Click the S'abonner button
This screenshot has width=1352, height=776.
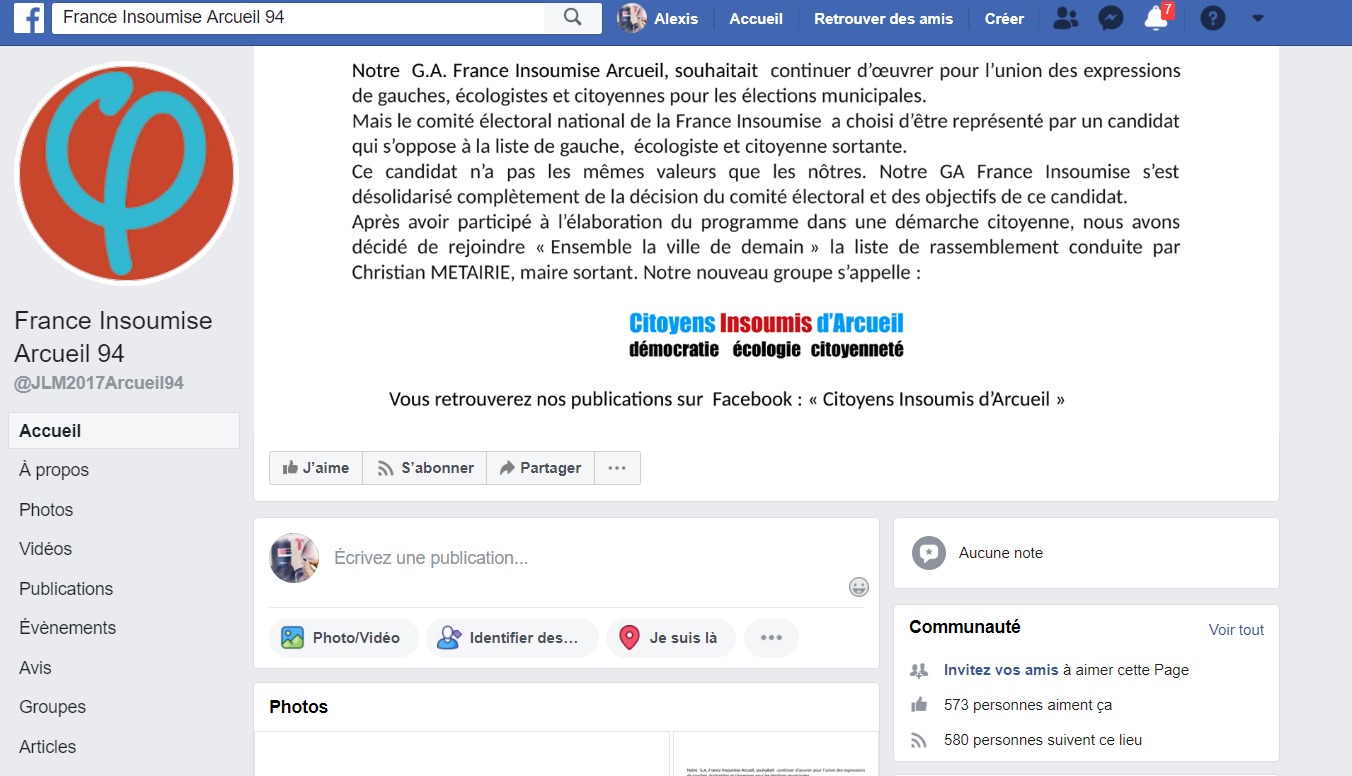pos(425,468)
